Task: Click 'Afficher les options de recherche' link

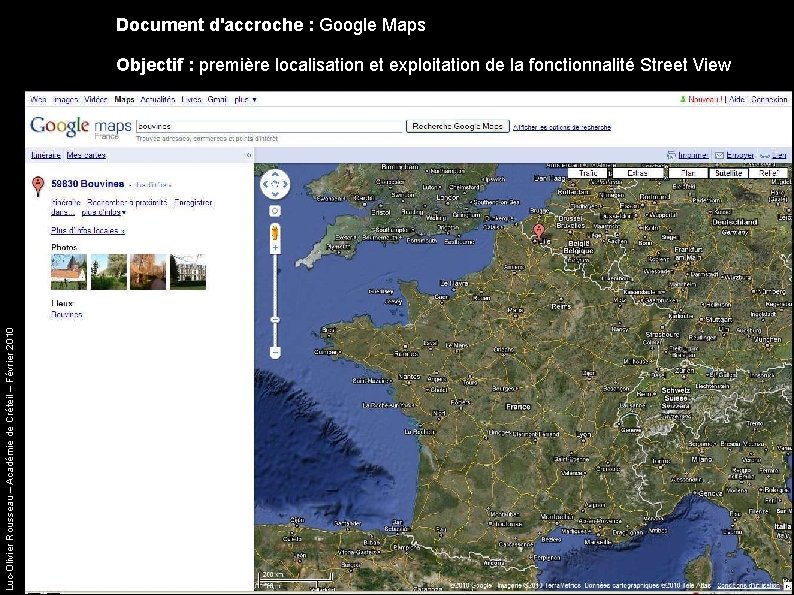Action: point(562,127)
